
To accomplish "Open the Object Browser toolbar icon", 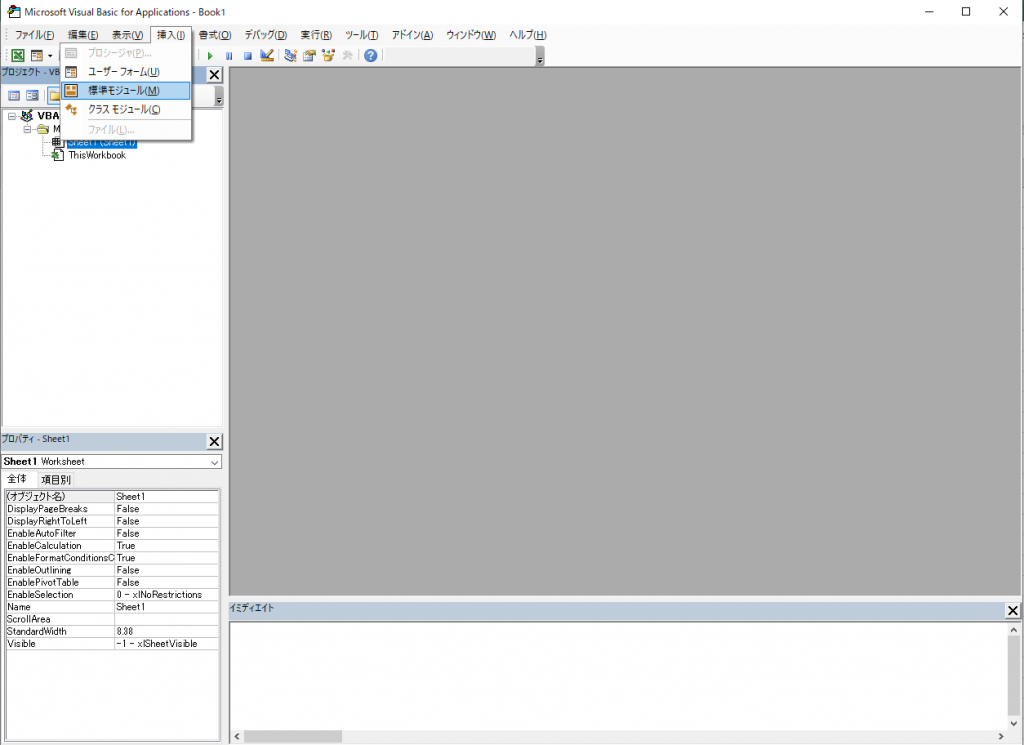I will pyautogui.click(x=328, y=56).
